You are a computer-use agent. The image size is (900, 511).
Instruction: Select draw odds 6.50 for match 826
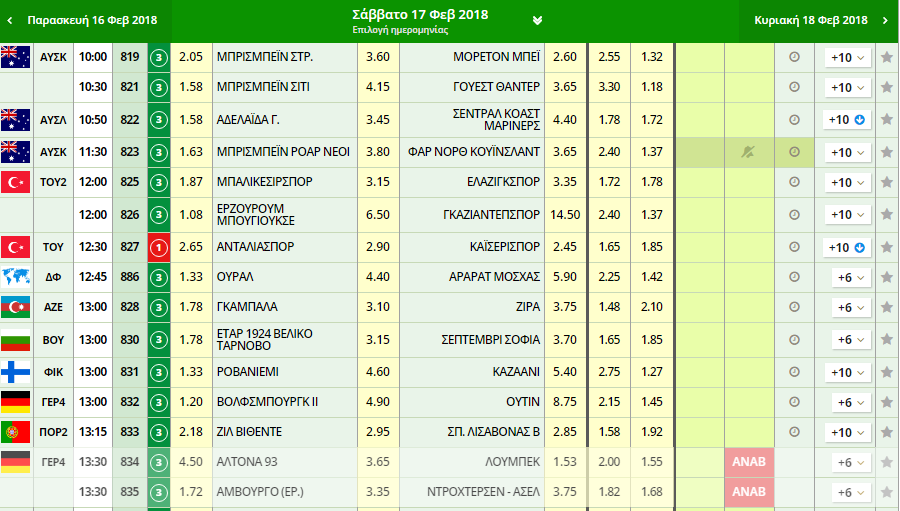[x=378, y=214]
